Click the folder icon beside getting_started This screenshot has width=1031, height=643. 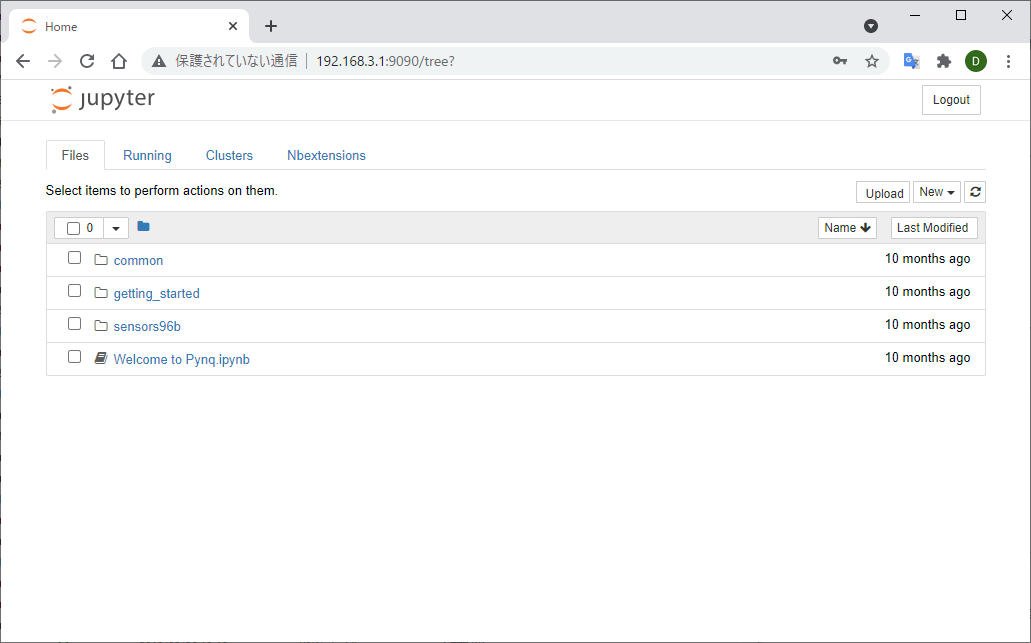[x=101, y=293]
